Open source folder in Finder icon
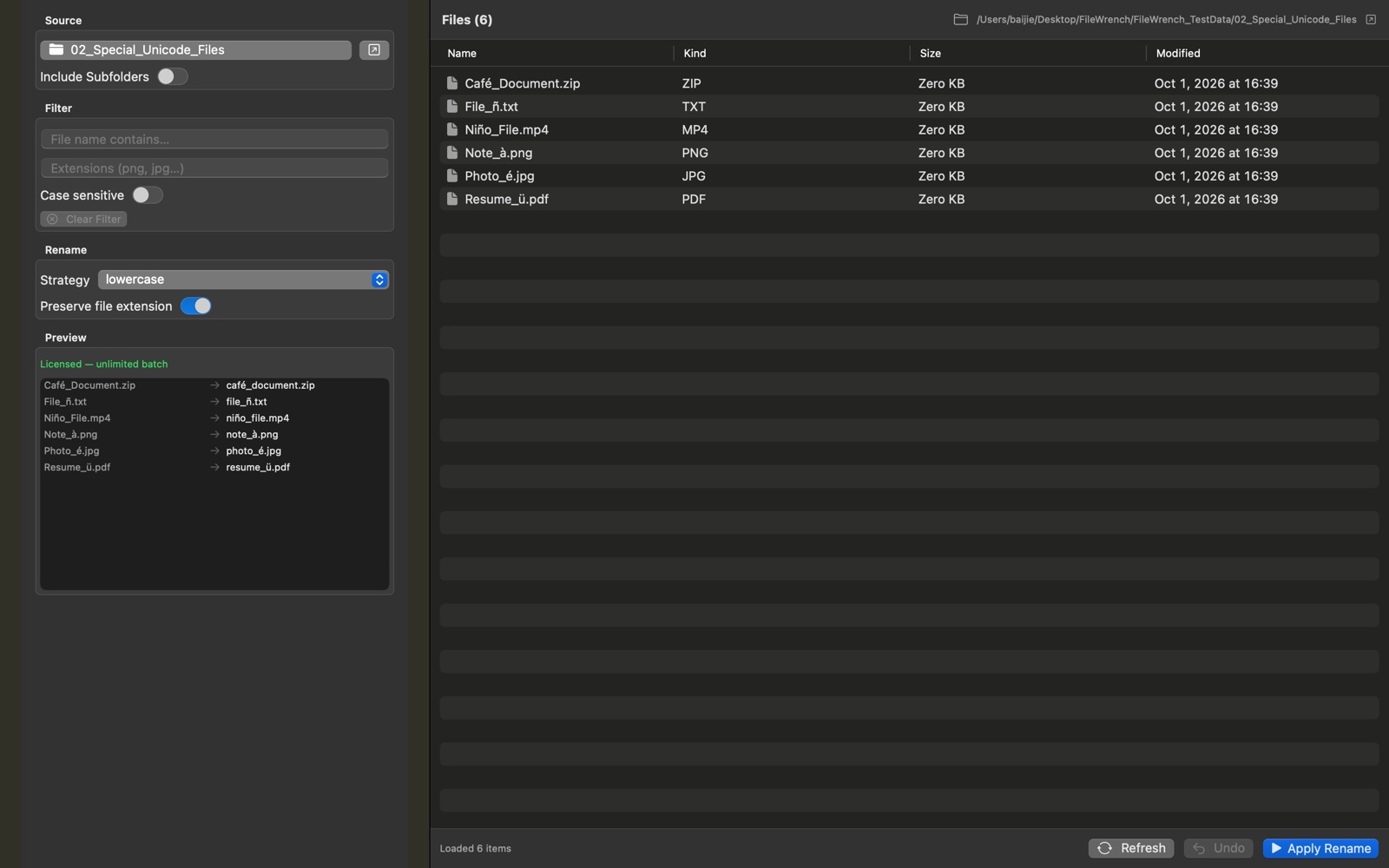Screen dimensions: 1389x868 374,50
